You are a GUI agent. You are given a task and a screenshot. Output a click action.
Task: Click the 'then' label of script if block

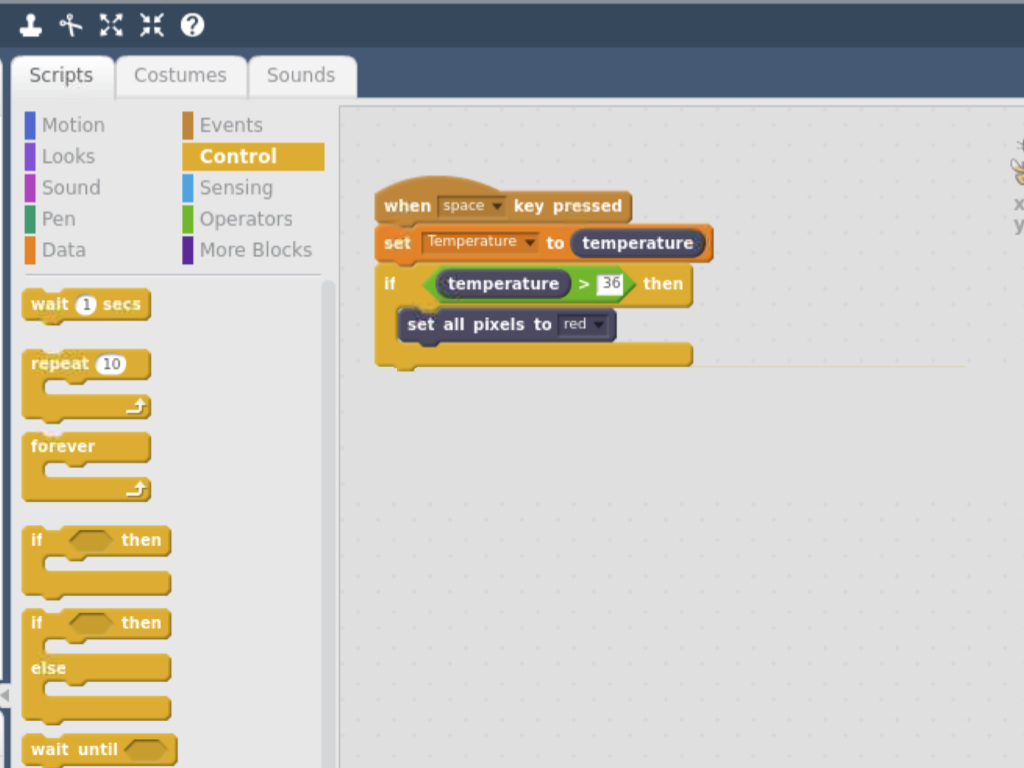coord(663,284)
